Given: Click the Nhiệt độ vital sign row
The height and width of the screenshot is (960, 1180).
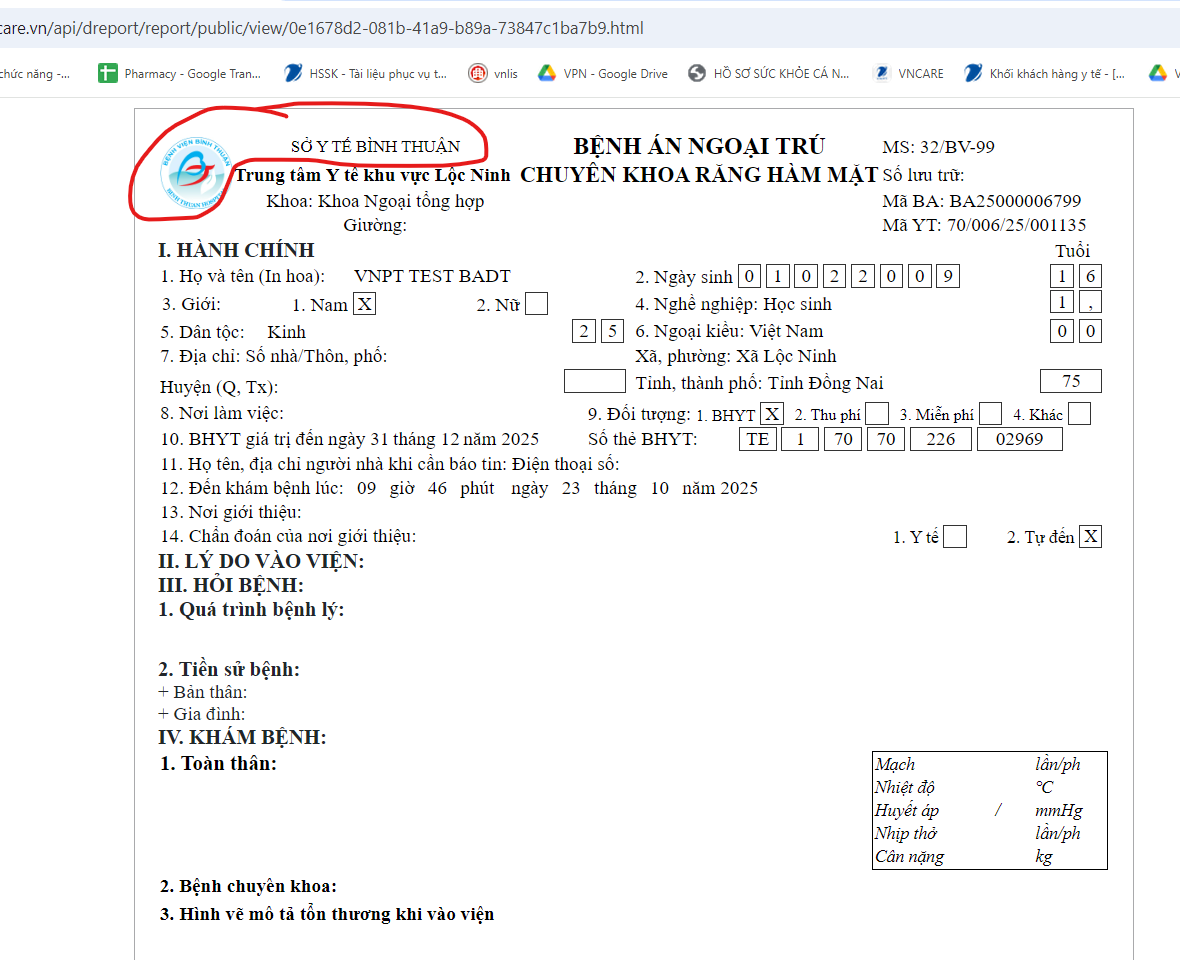Looking at the screenshot, I should [x=990, y=787].
